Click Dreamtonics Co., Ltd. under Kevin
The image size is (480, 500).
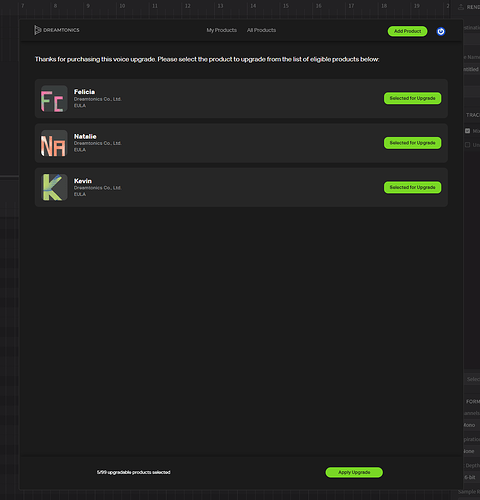pos(97,188)
